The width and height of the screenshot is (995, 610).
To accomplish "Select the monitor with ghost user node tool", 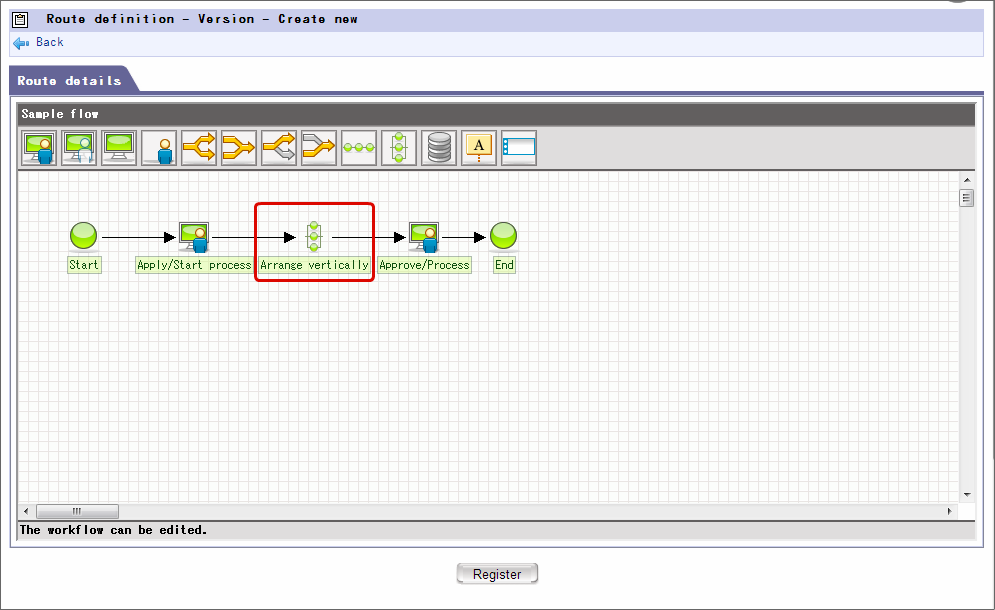I will 79,148.
